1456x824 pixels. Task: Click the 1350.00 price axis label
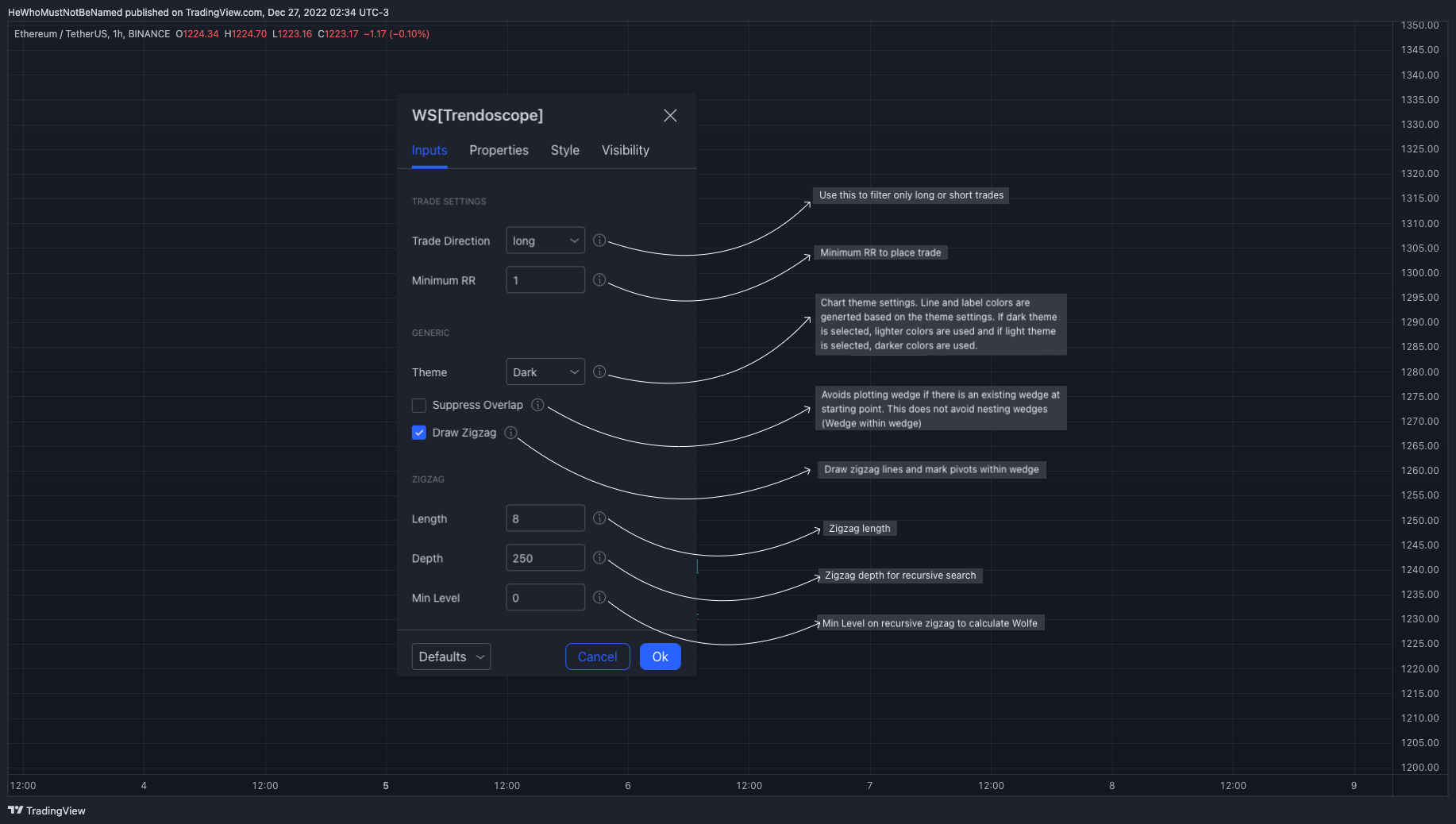[x=1419, y=25]
